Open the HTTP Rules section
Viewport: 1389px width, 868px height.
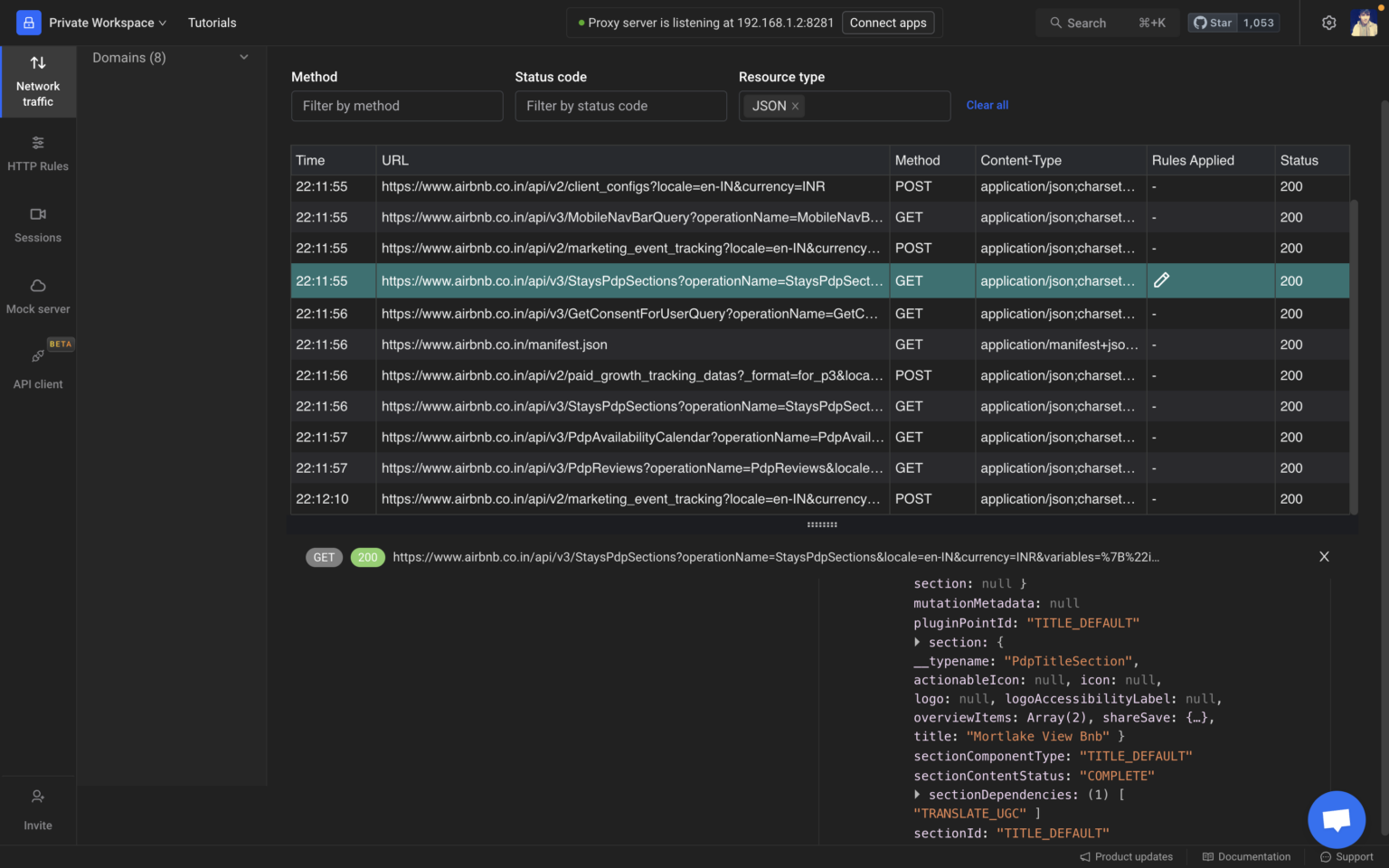38,154
